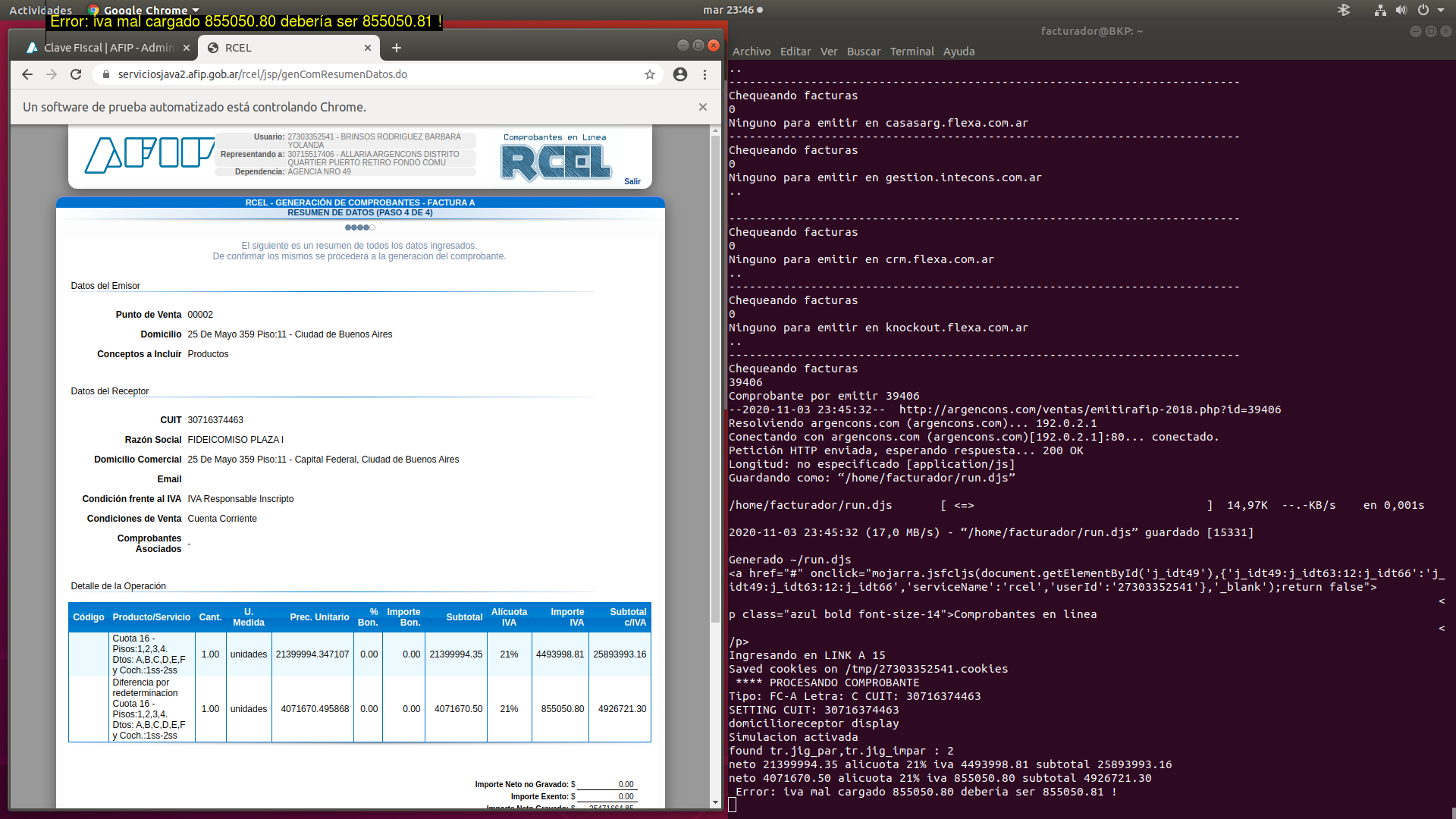Maximize the Chrome window
The image size is (1456, 819).
click(x=698, y=45)
